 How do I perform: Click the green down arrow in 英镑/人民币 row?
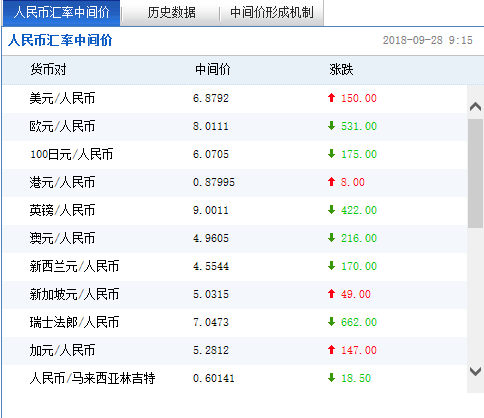[x=331, y=210]
